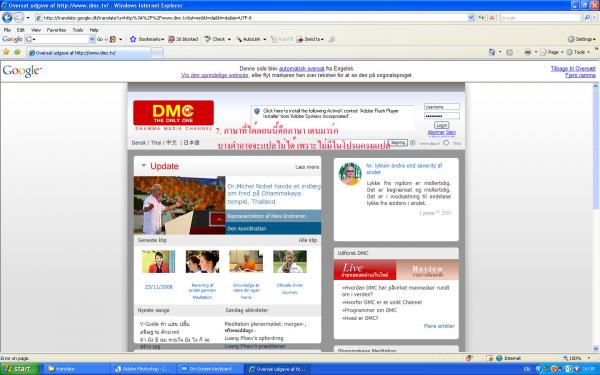The width and height of the screenshot is (600, 375).
Task: Go back with the browser Back arrow
Action: (7, 18)
